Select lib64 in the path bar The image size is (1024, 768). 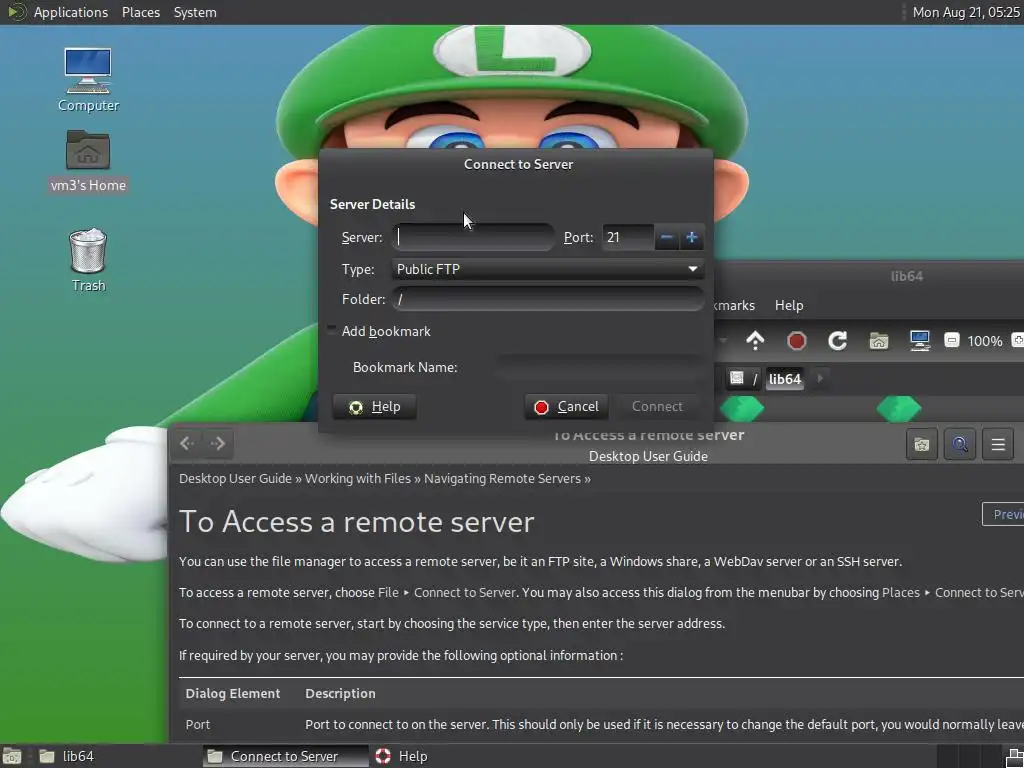(784, 379)
